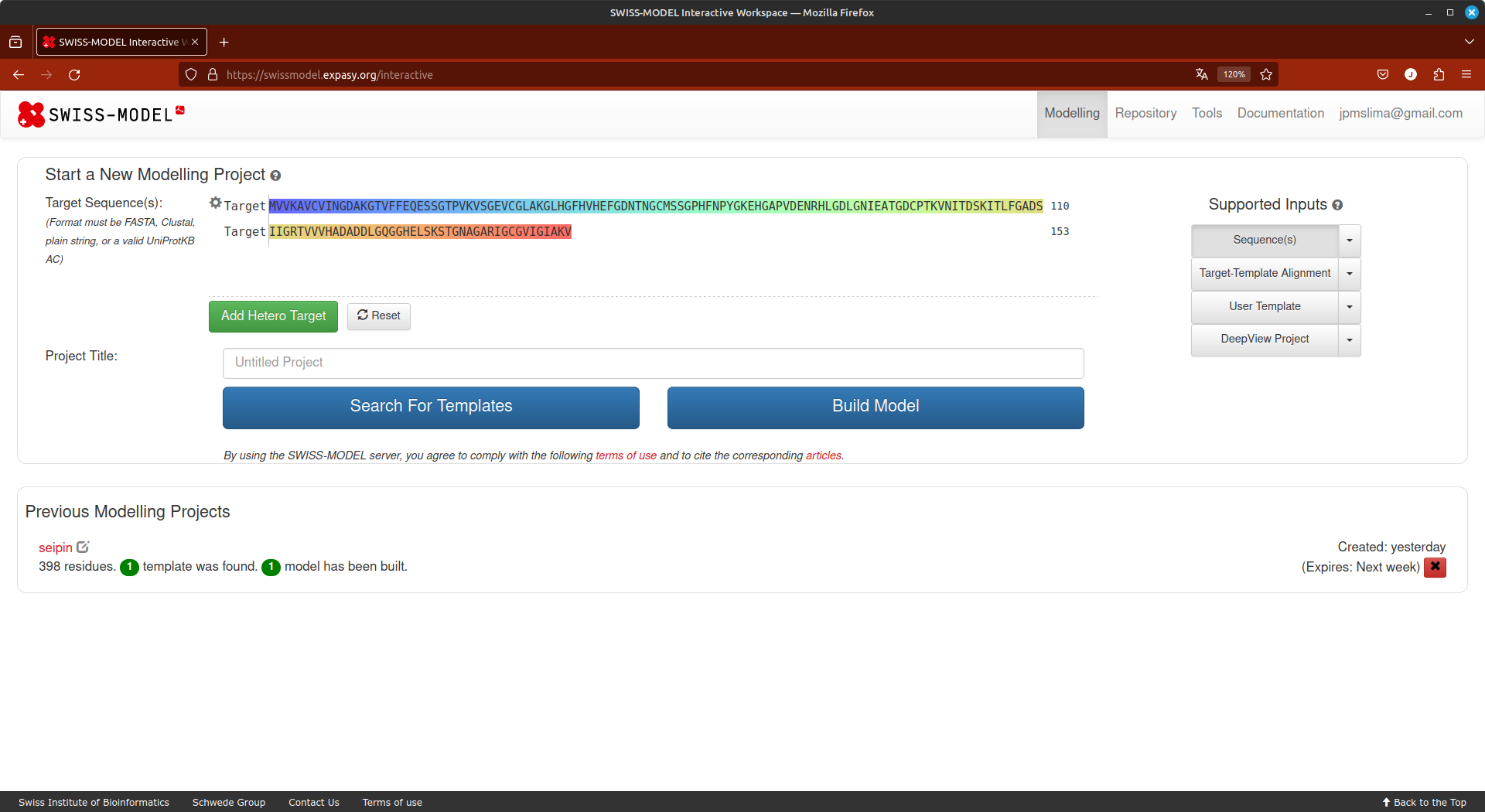Select the Sequence(s) input type

coord(1265,241)
